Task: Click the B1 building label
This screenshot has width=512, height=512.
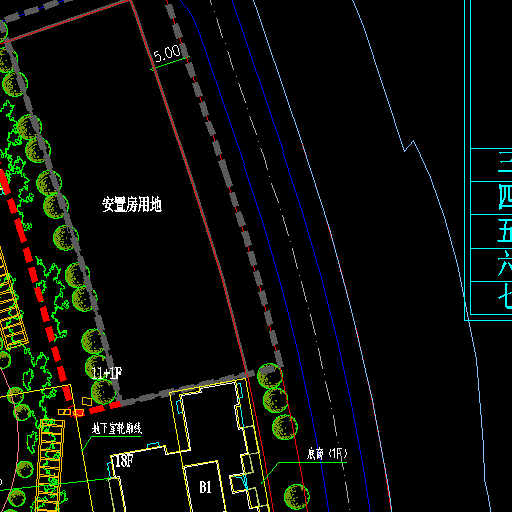Action: (205, 487)
